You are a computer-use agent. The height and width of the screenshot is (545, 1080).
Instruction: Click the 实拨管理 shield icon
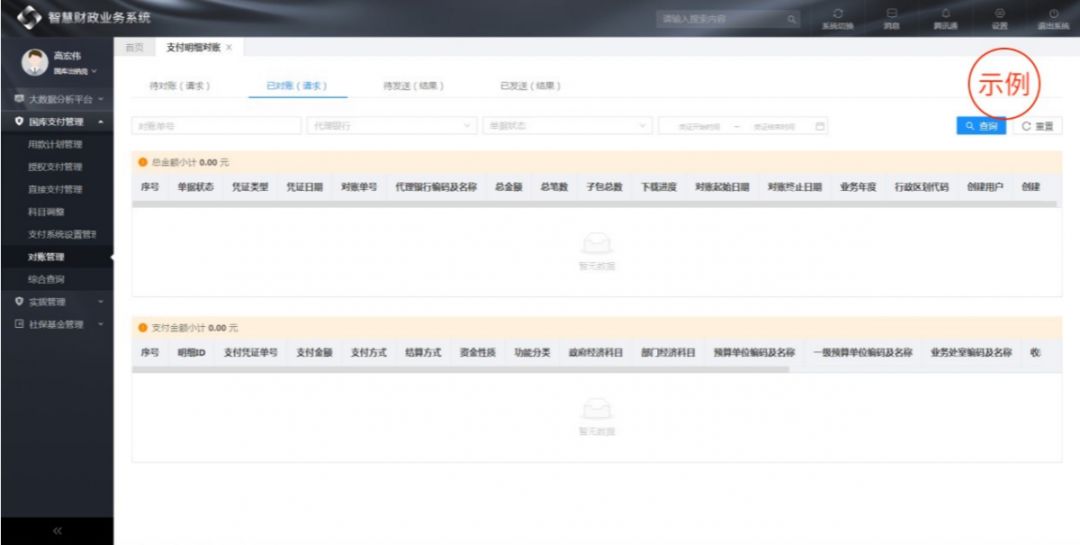19,302
